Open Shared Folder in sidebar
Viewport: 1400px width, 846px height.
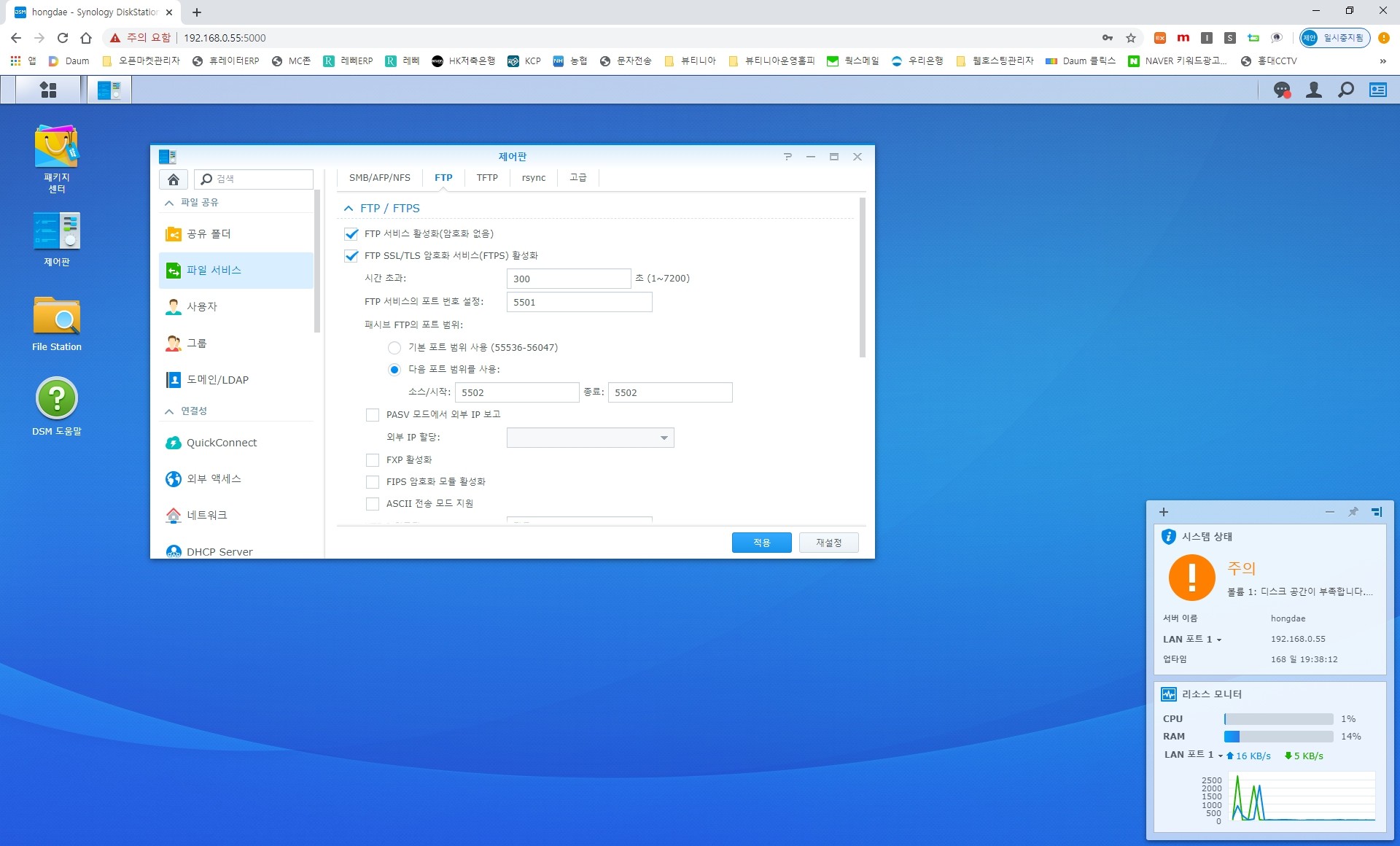pyautogui.click(x=236, y=234)
